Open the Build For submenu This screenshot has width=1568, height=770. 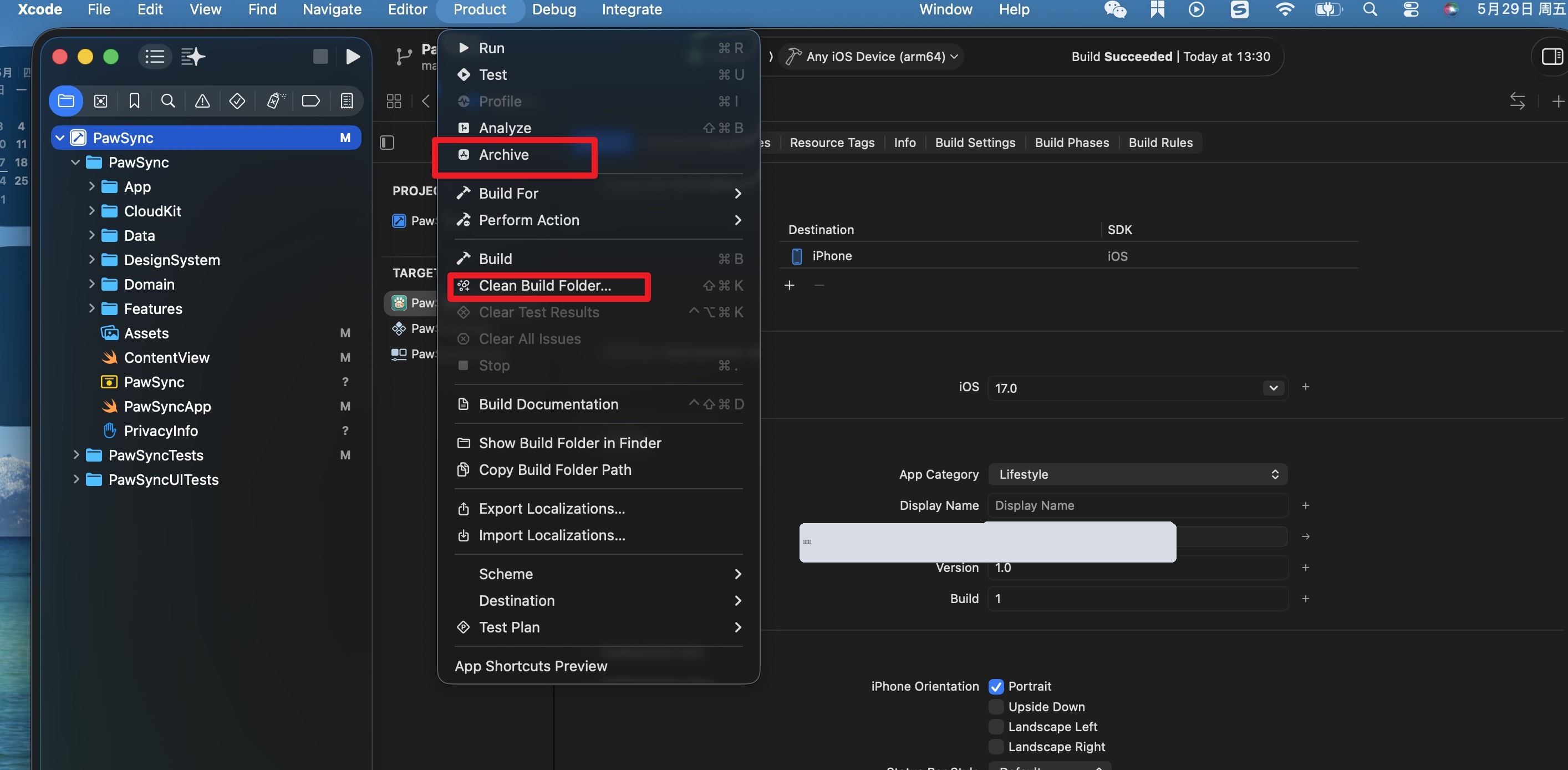pos(599,194)
